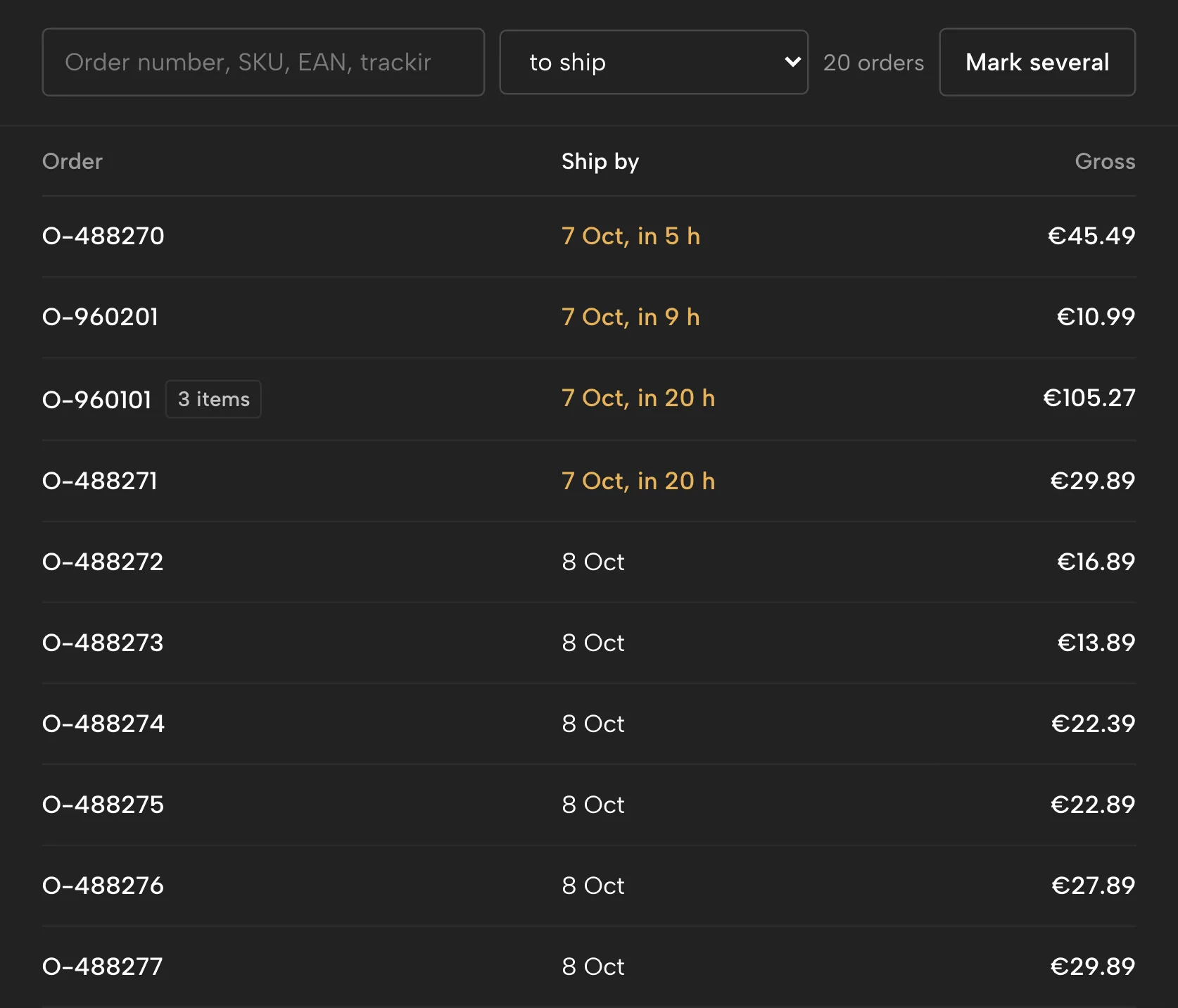Click ship-by '7 Oct, in 9 h'
The width and height of the screenshot is (1178, 1008).
[x=631, y=317]
